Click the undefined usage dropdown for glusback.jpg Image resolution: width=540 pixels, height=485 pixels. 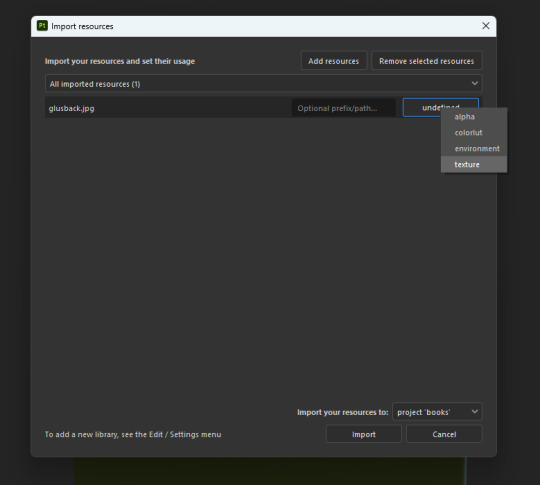click(440, 107)
